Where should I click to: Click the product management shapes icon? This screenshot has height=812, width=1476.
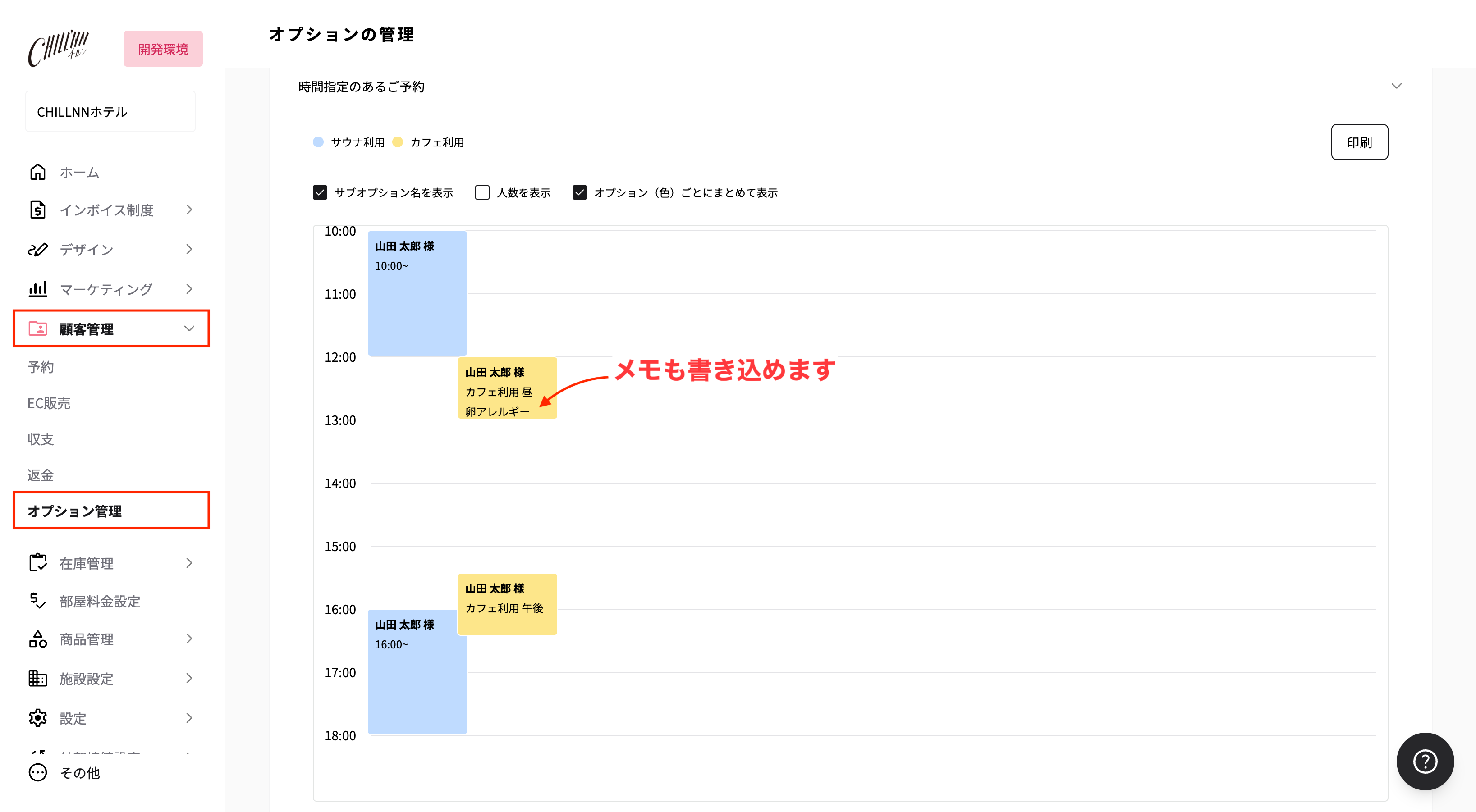pyautogui.click(x=38, y=639)
